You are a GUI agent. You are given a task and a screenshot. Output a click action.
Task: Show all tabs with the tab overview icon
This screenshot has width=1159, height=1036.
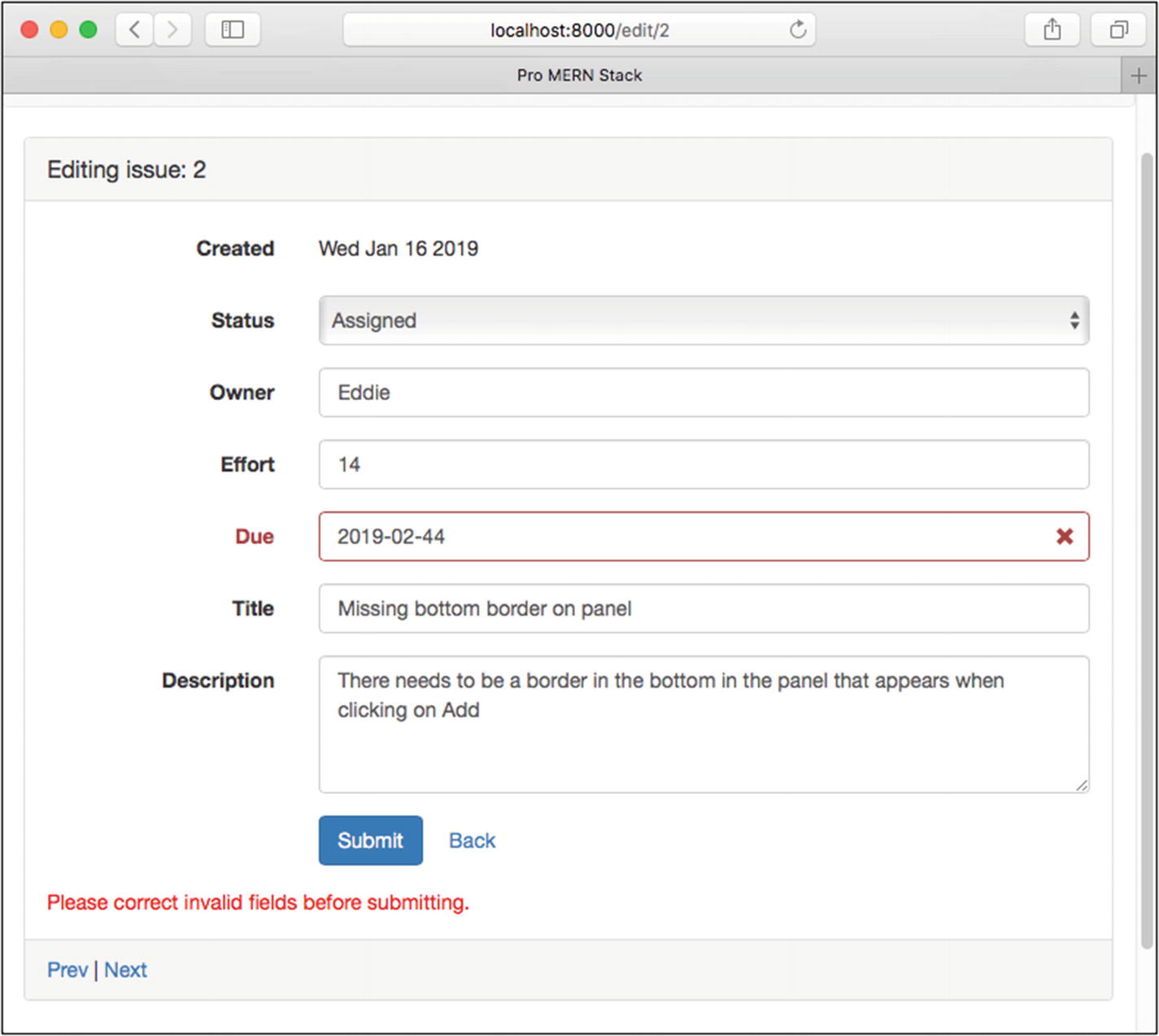pos(1119,30)
